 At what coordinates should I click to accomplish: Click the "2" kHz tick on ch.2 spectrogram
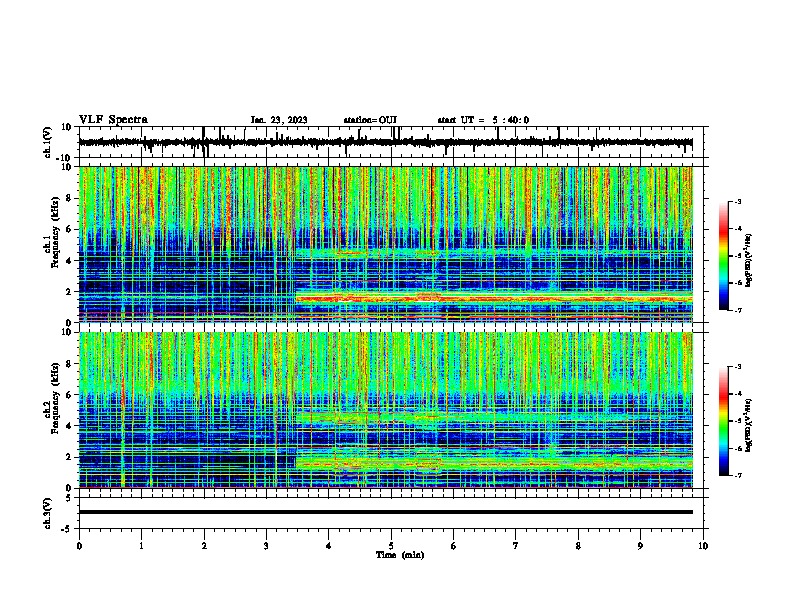coord(69,457)
